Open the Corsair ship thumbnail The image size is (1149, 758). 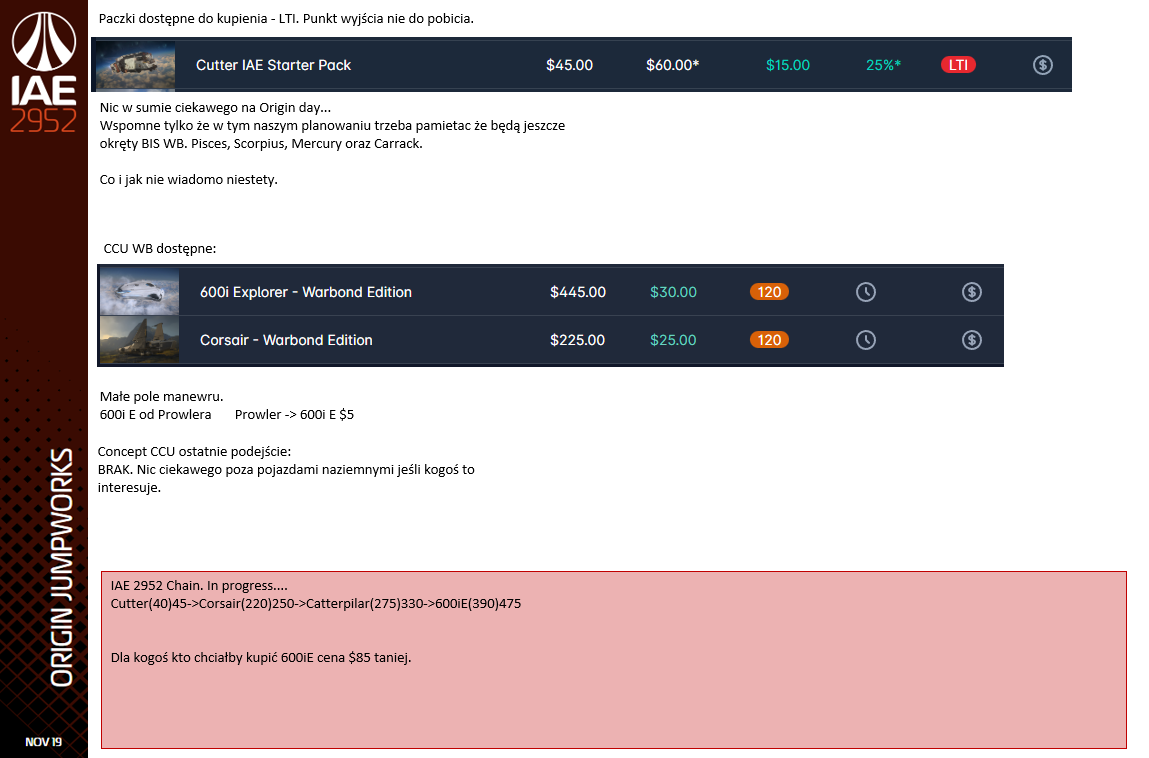tap(139, 340)
